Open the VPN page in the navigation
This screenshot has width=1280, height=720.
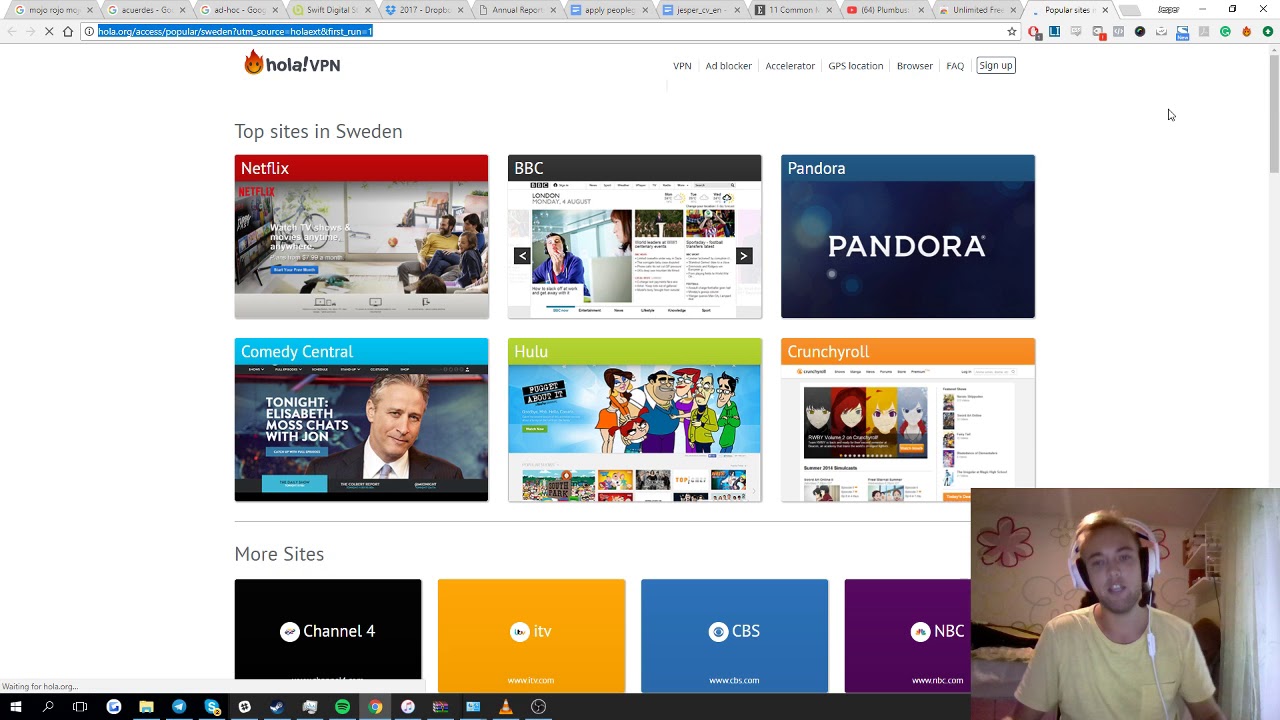point(682,66)
